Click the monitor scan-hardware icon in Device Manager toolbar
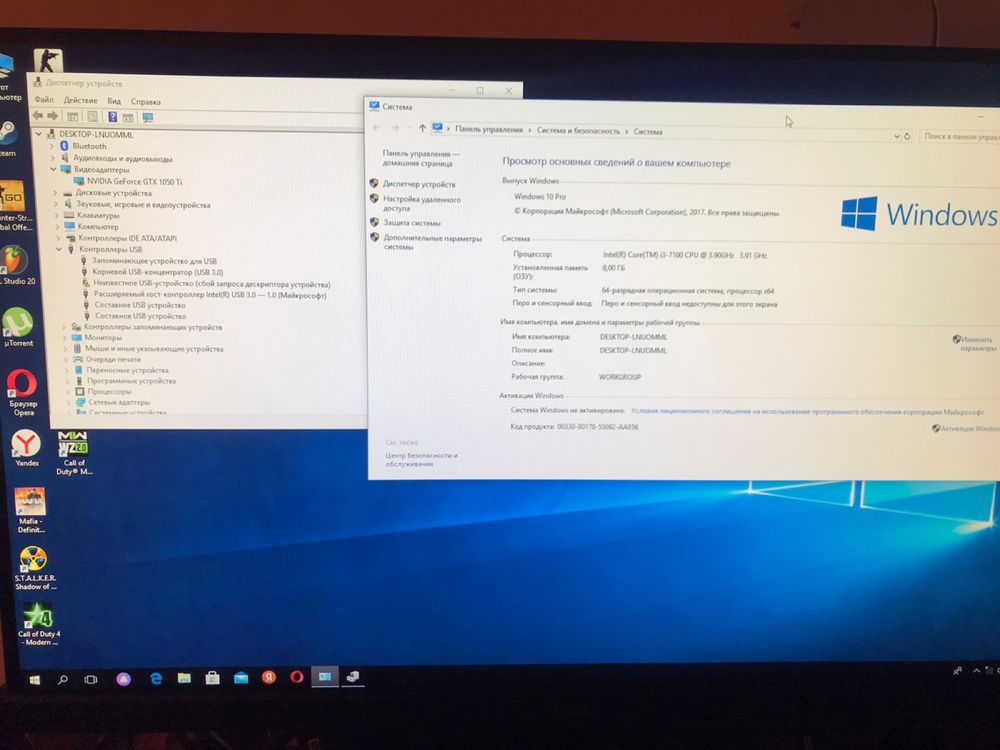1000x750 pixels. click(x=148, y=118)
